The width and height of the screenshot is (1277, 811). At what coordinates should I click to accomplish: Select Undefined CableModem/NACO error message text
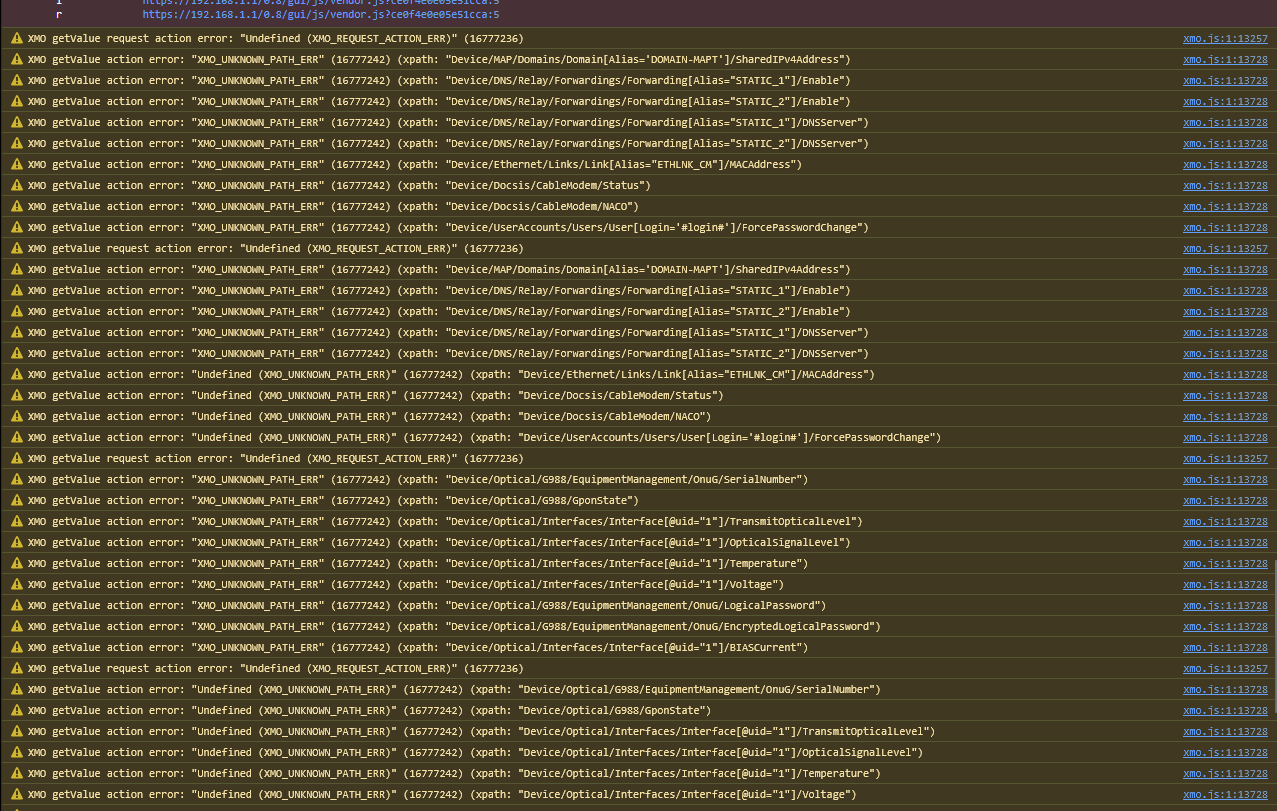click(370, 416)
